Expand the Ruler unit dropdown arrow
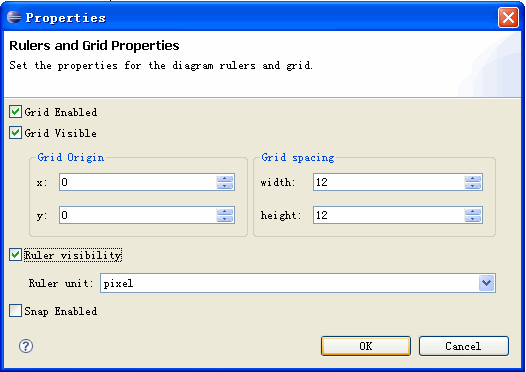Image resolution: width=526 pixels, height=372 pixels. (x=486, y=283)
